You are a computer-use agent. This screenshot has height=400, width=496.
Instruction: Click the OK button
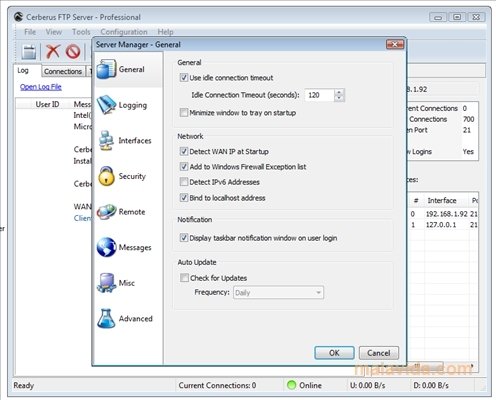[334, 353]
